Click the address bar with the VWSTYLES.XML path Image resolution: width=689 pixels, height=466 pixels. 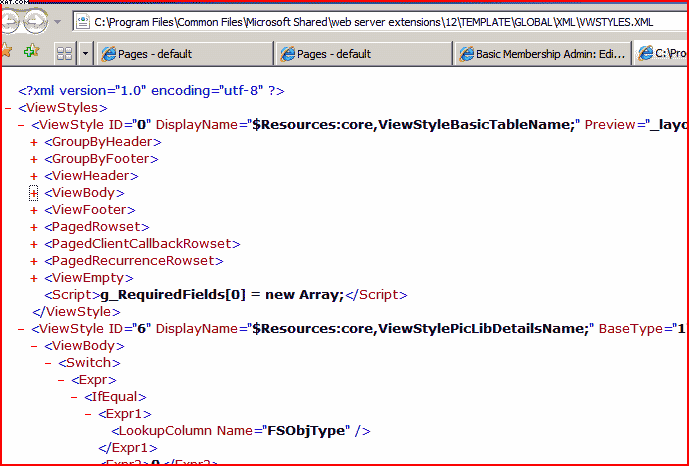pos(380,20)
